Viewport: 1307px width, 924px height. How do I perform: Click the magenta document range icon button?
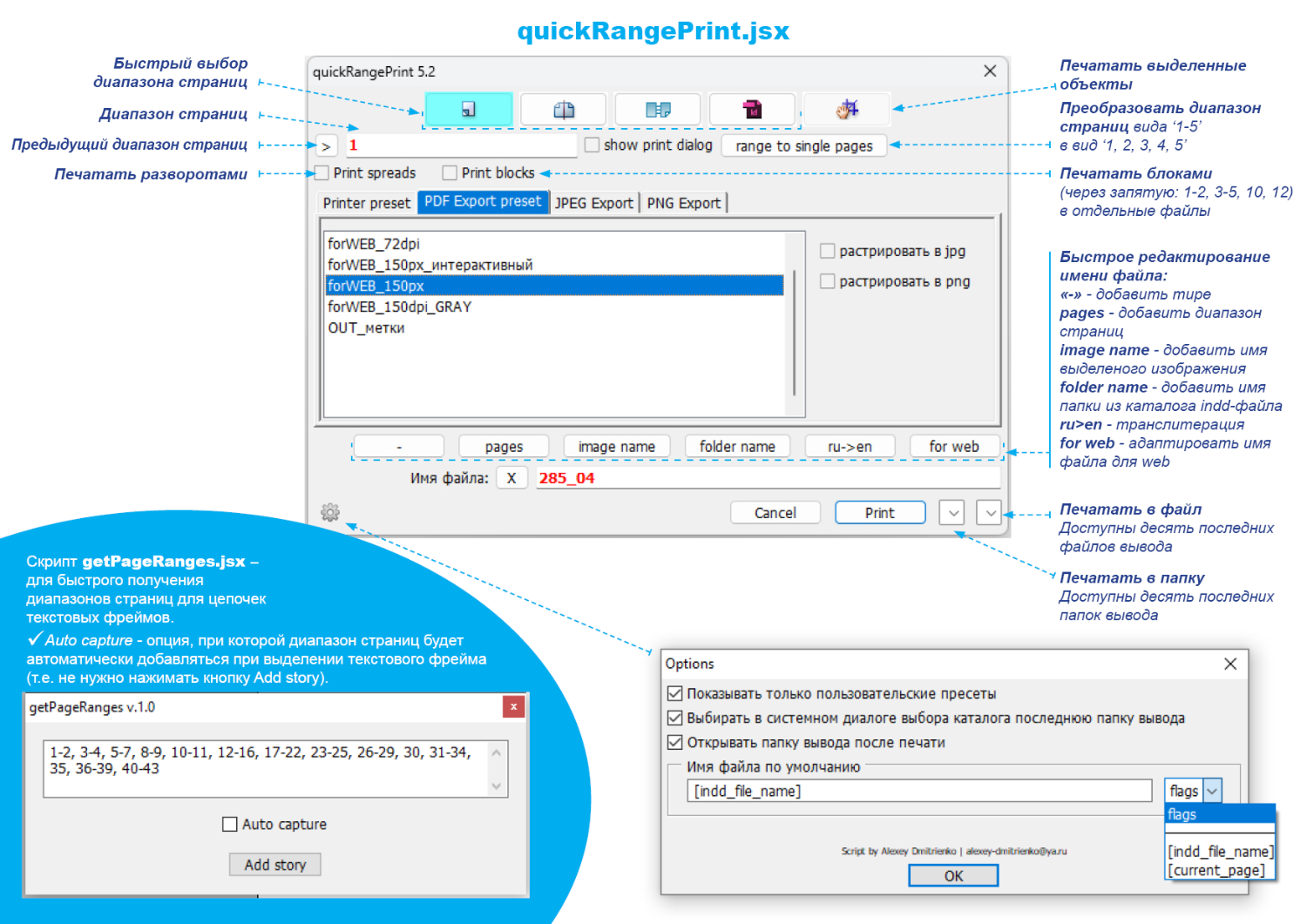pos(752,109)
